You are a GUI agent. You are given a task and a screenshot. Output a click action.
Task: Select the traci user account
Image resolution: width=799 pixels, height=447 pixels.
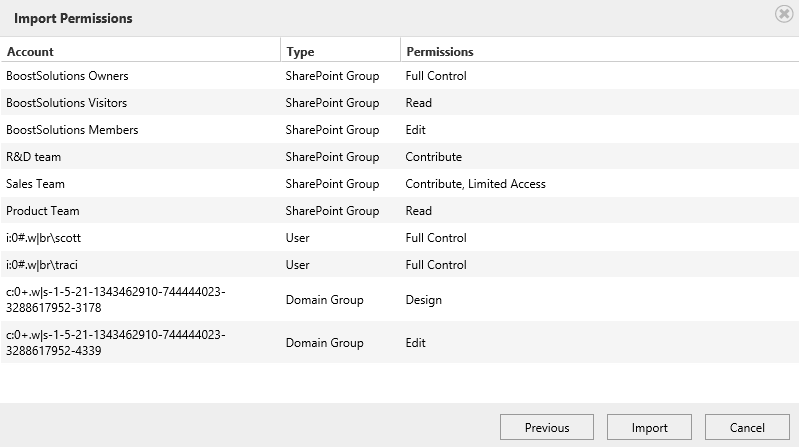click(42, 265)
